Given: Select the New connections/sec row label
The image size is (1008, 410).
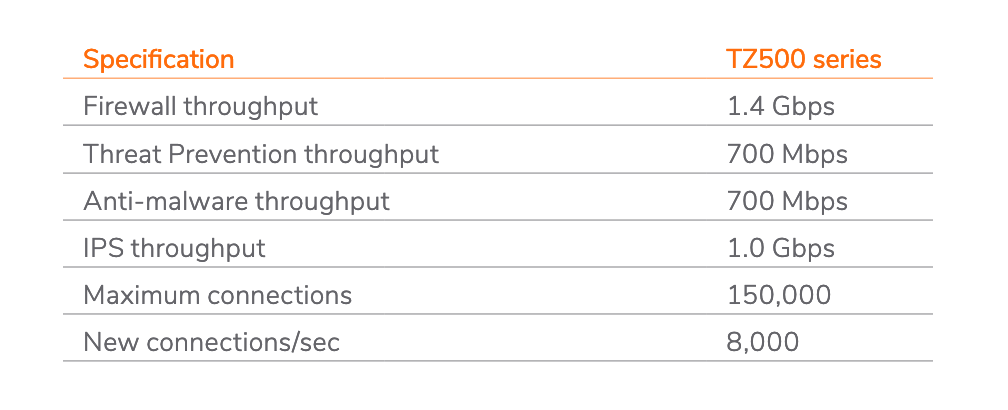Looking at the screenshot, I should (x=211, y=343).
